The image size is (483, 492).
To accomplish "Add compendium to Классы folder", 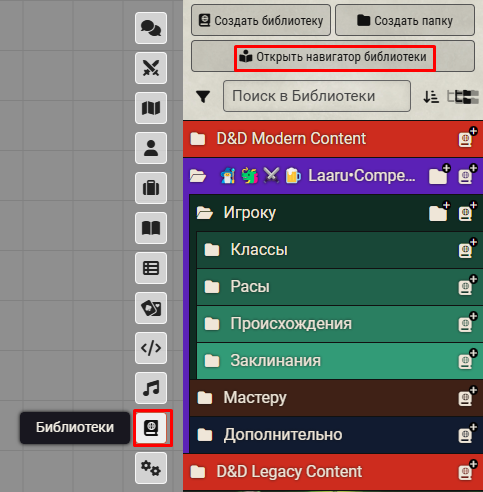I will click(x=467, y=249).
